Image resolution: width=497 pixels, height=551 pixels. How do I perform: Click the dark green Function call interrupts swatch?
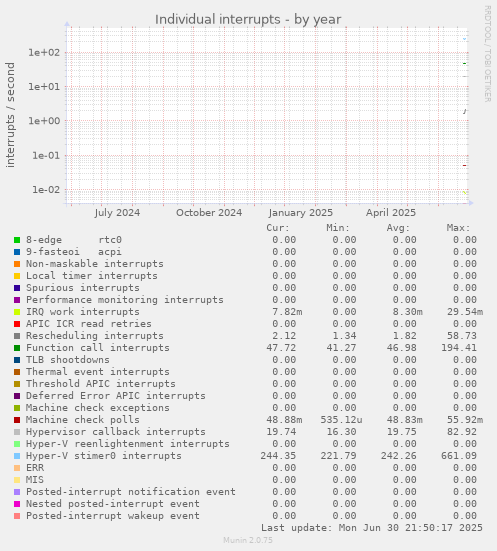coord(17,348)
